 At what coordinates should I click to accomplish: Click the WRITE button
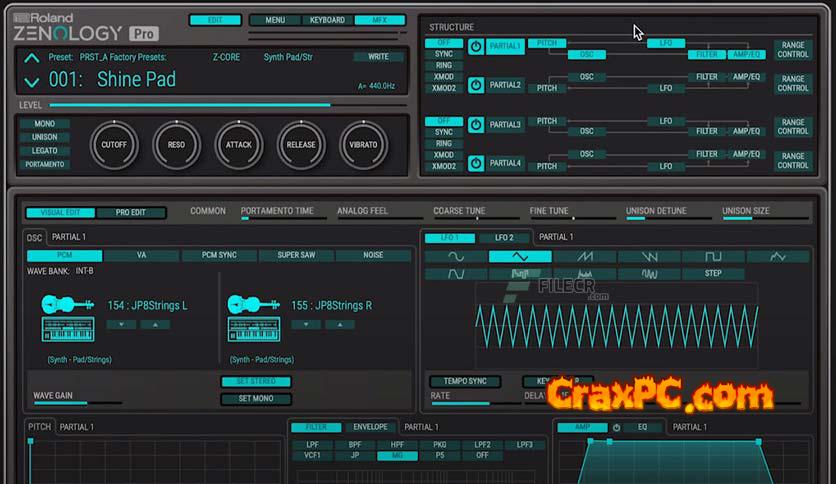378,57
